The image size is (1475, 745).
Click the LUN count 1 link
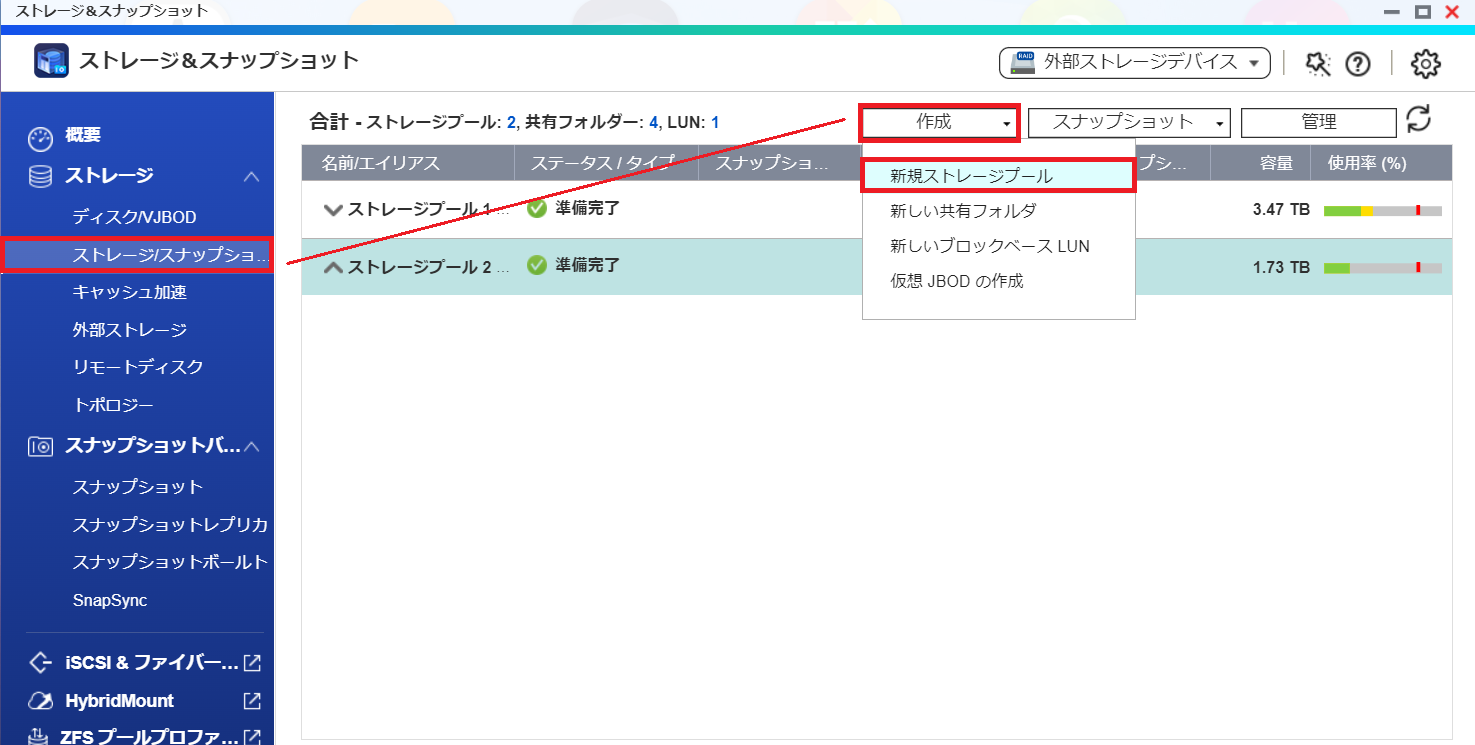pos(715,123)
